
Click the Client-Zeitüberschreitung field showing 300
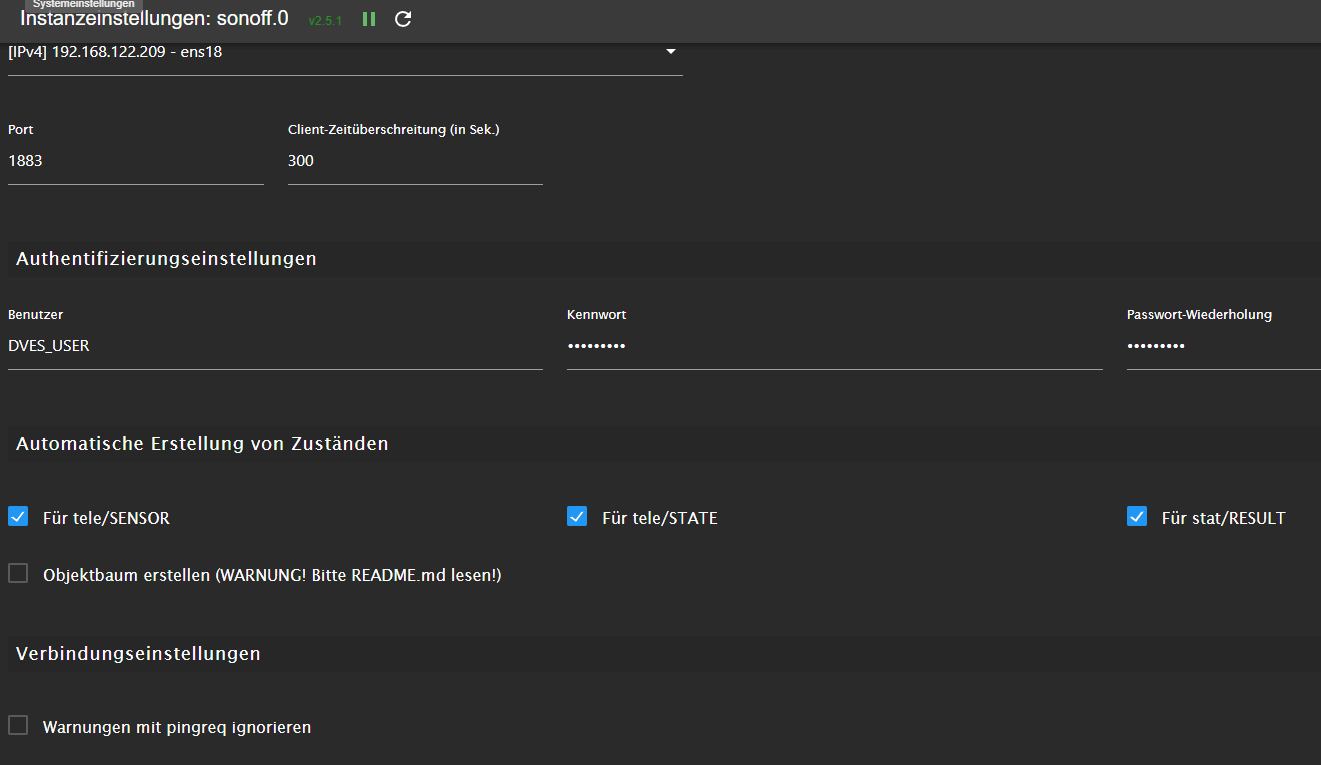click(x=415, y=161)
